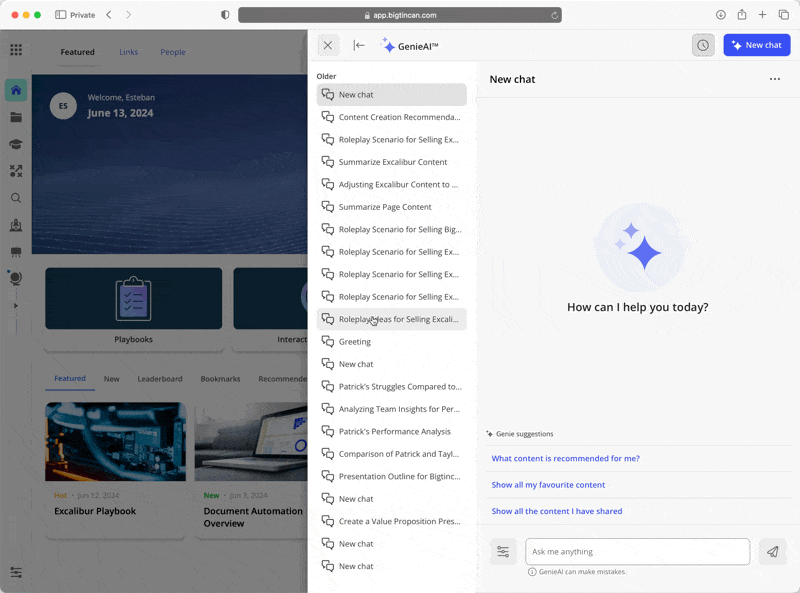800x593 pixels.
Task: Collapse the chat history sidebar
Action: point(359,45)
